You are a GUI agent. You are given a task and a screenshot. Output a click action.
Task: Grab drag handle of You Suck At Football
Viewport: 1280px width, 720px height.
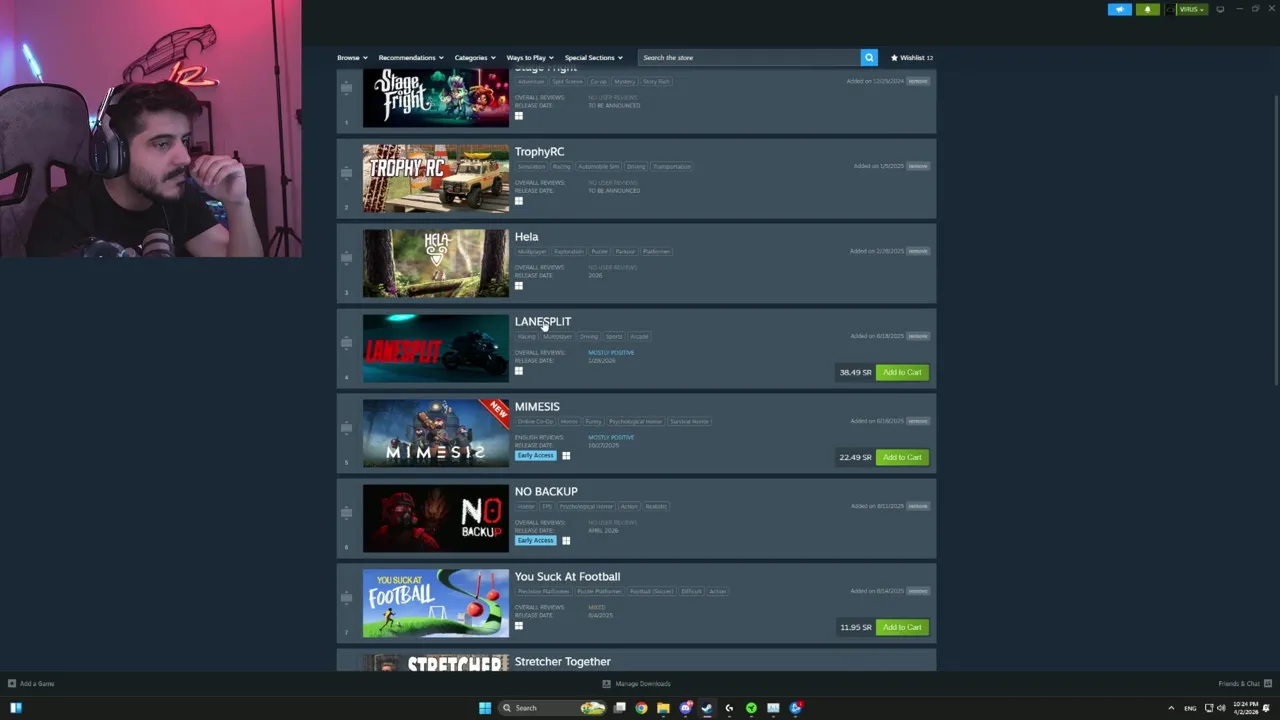coord(346,598)
